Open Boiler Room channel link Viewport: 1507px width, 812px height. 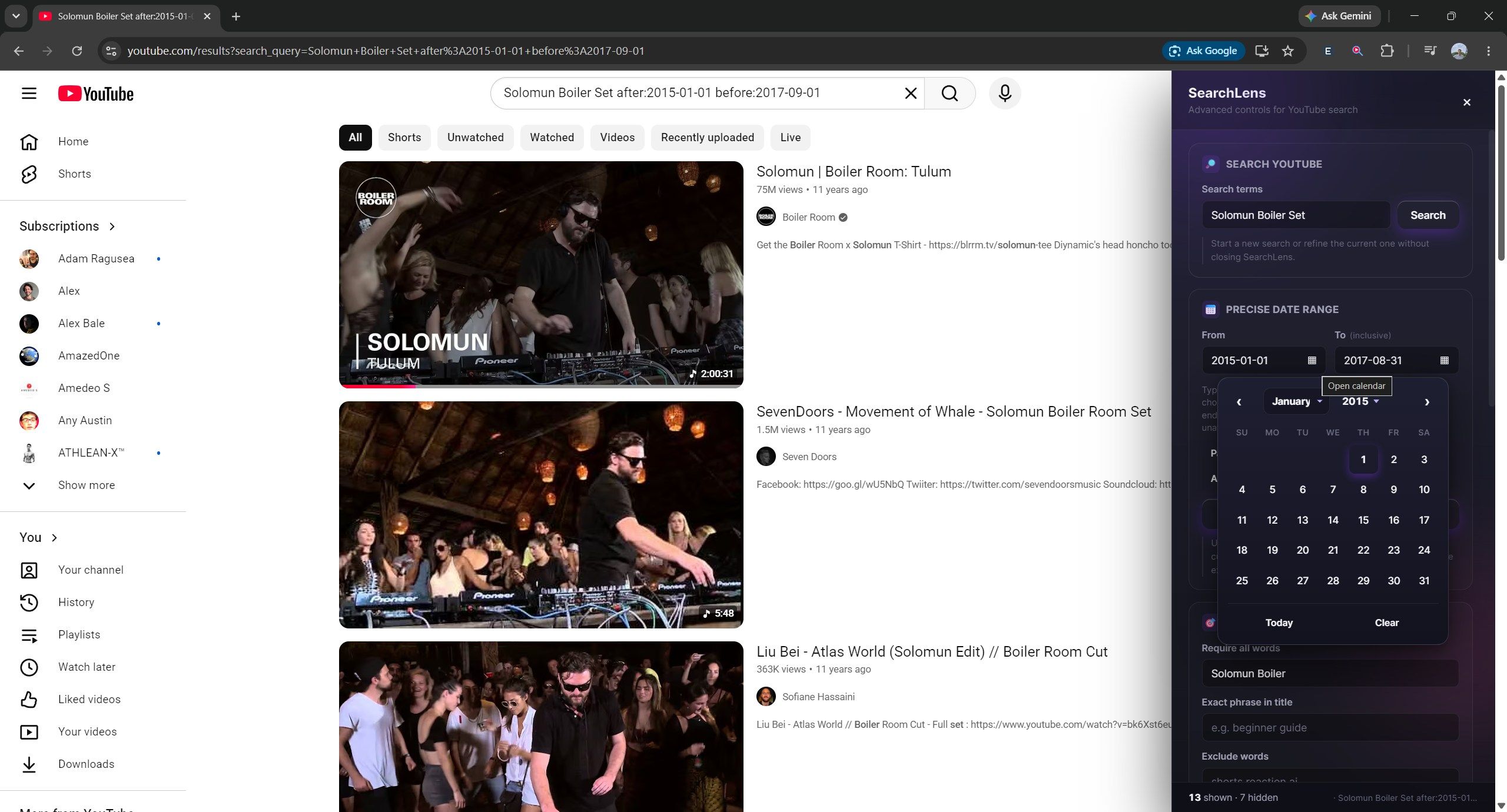809,217
